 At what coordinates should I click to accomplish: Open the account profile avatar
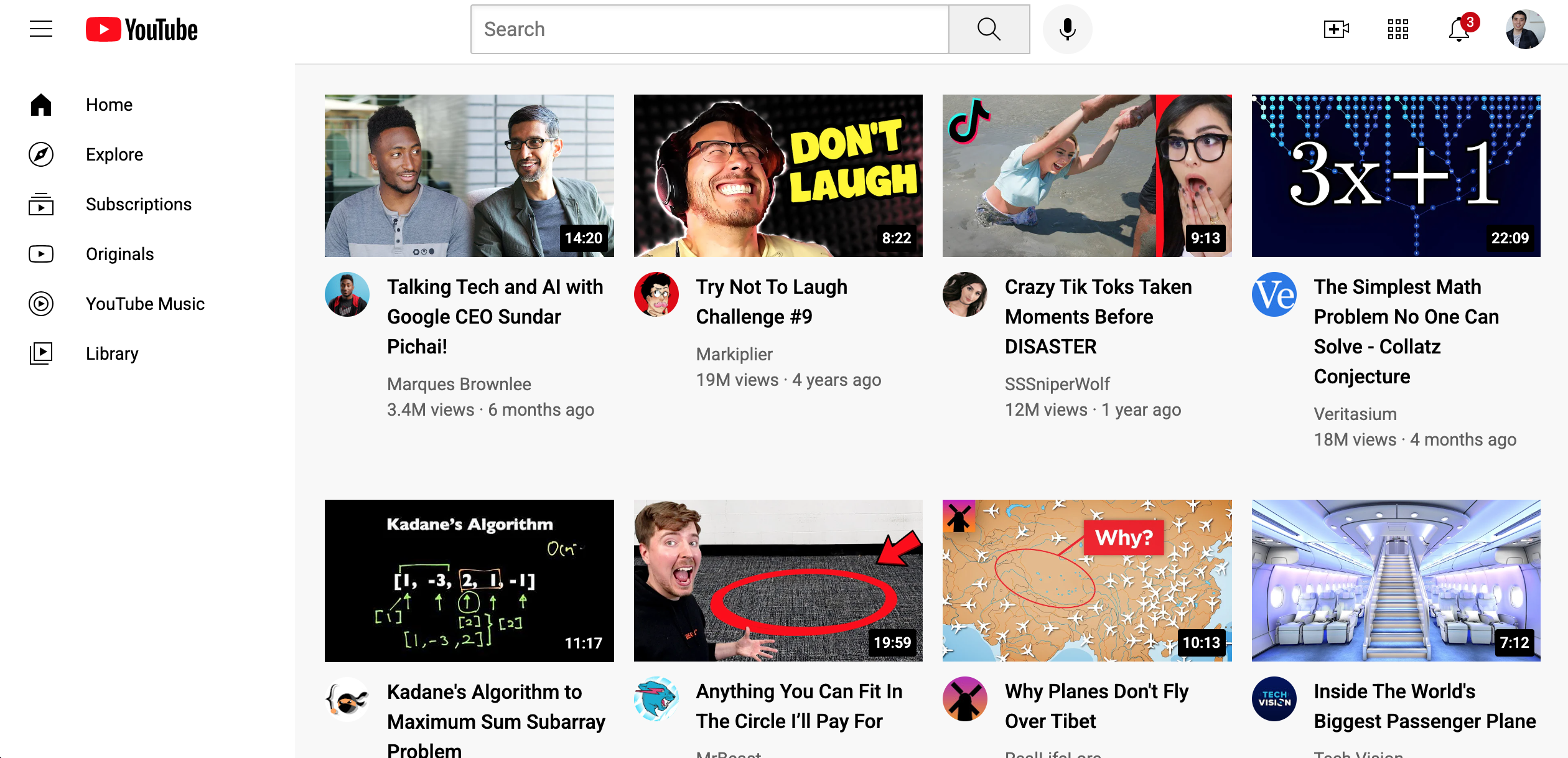coord(1524,29)
